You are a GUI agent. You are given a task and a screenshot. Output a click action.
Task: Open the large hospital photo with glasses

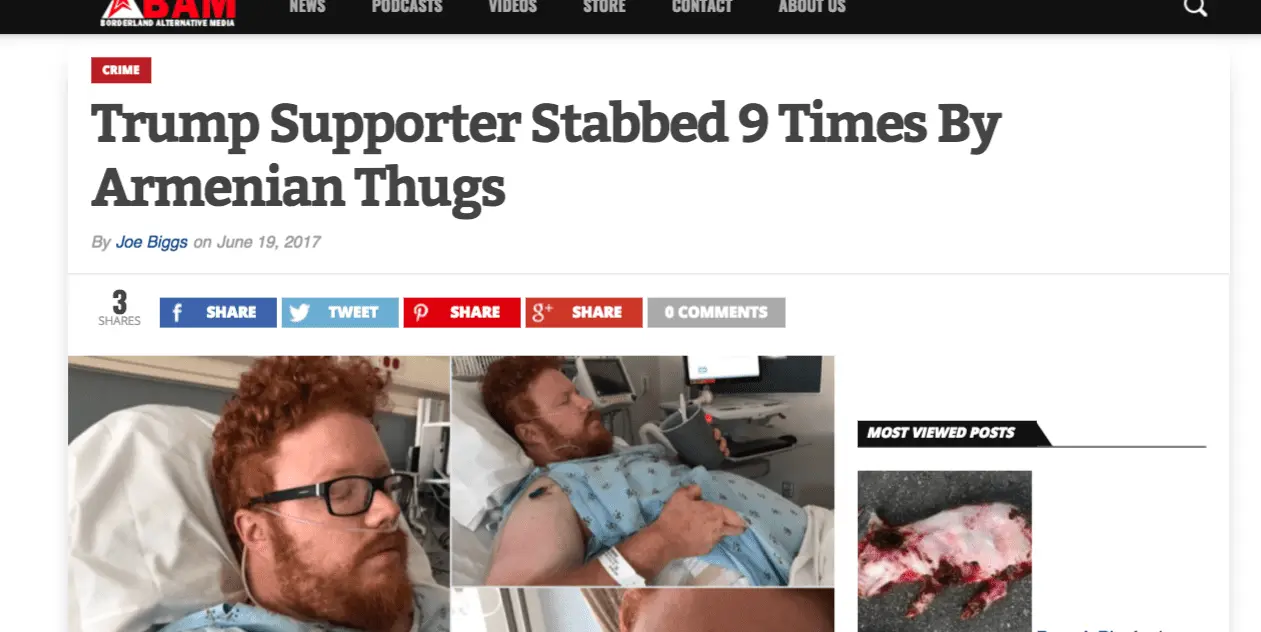pyautogui.click(x=259, y=494)
